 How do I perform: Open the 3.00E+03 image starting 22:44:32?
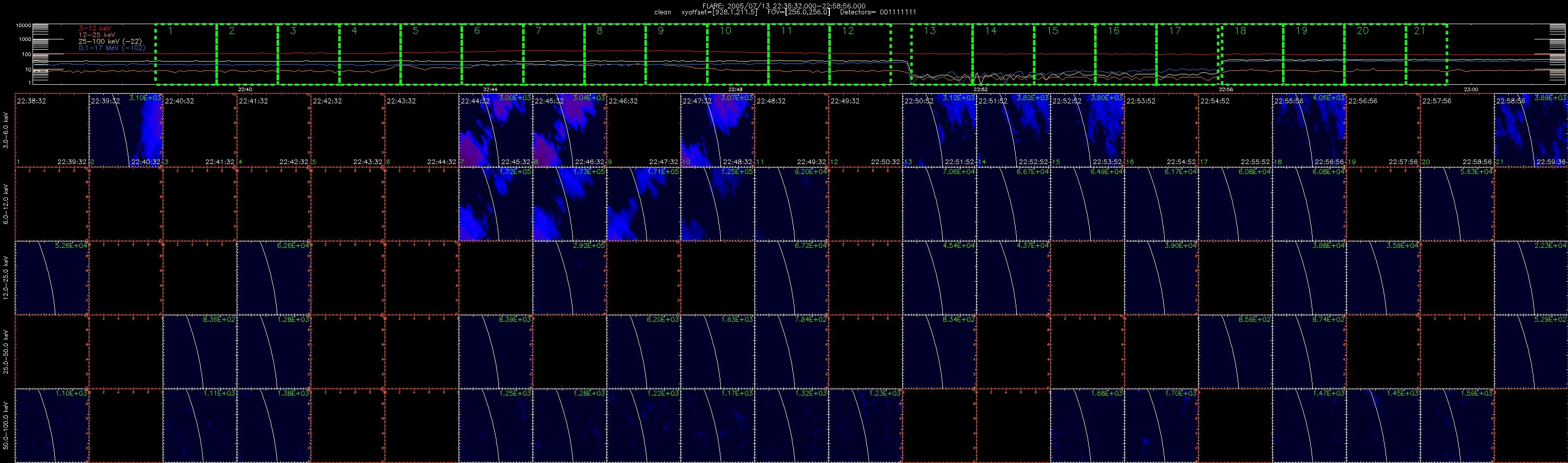[x=496, y=130]
